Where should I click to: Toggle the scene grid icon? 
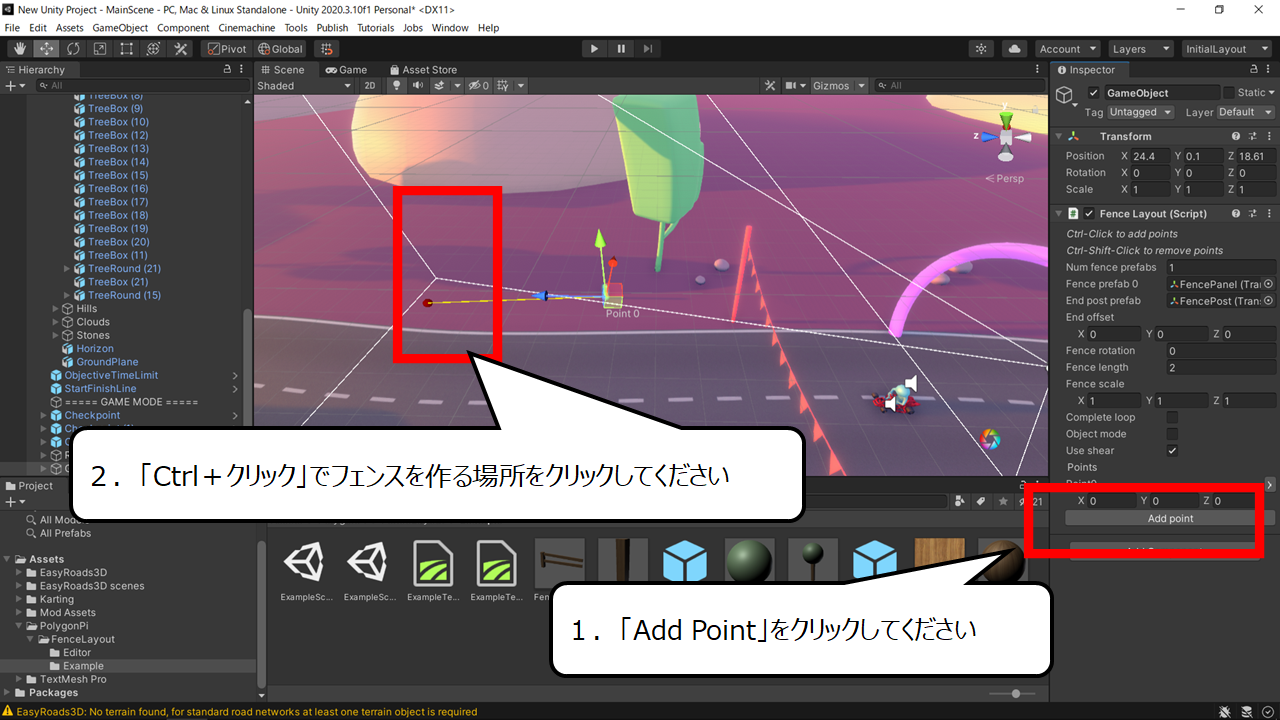pos(503,86)
